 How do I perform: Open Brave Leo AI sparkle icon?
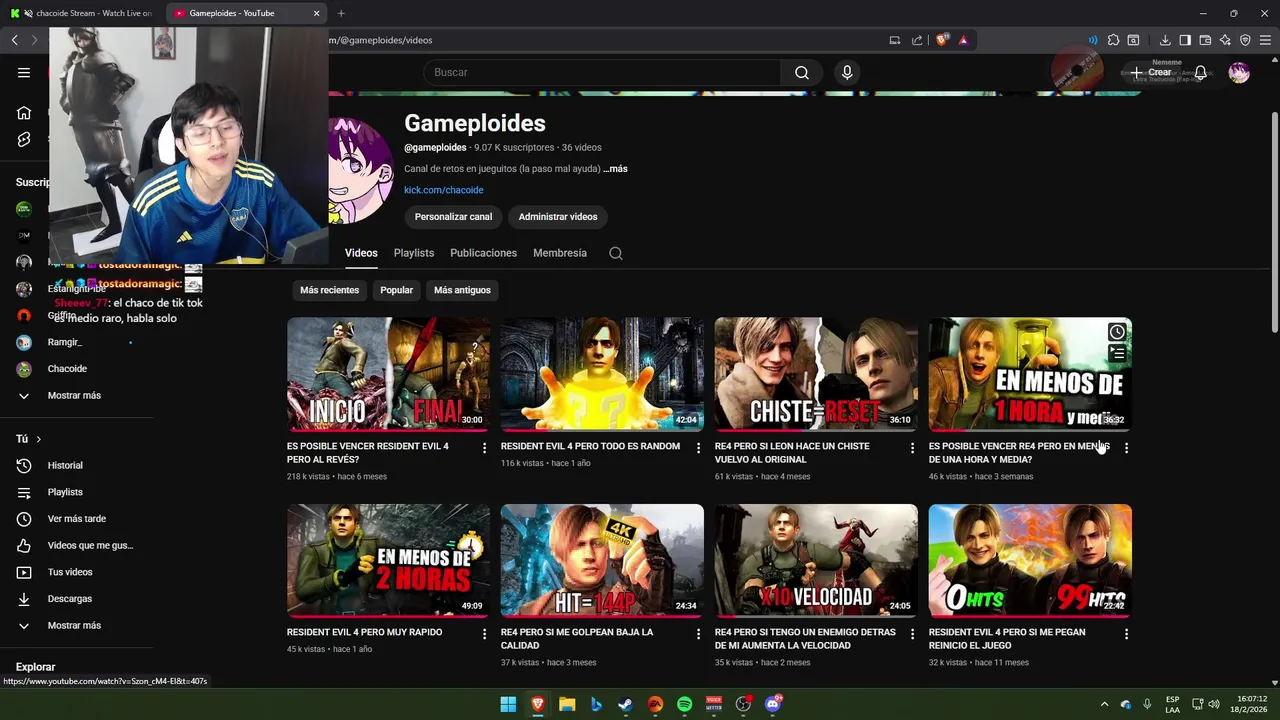(x=1225, y=40)
